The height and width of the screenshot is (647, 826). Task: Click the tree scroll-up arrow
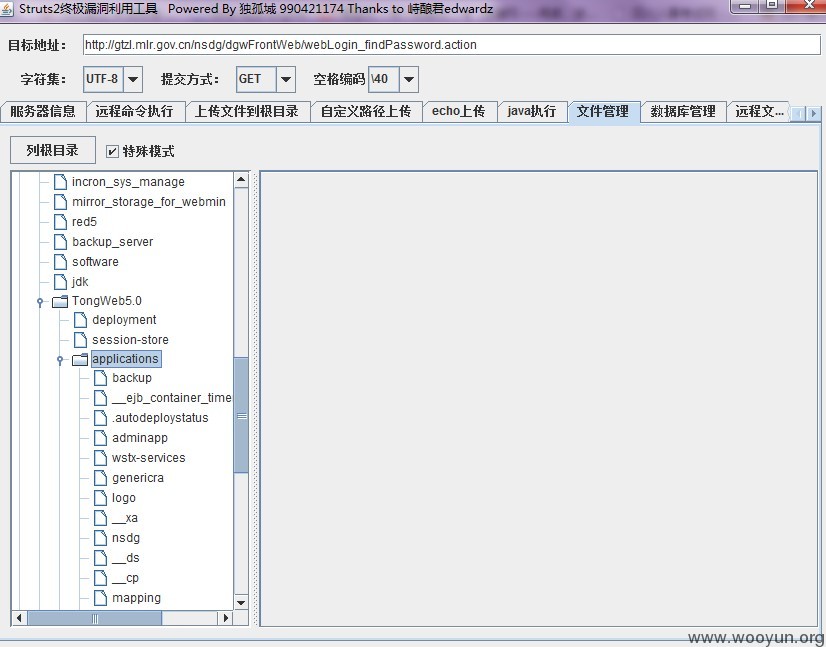(241, 180)
